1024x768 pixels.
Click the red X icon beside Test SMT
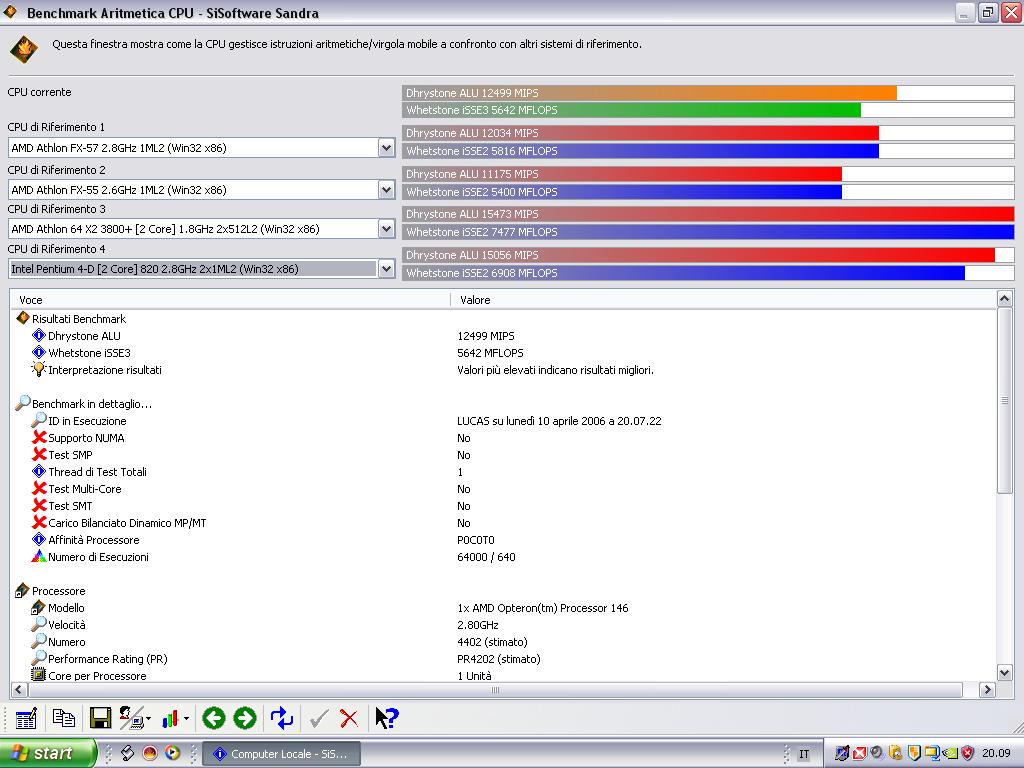(x=39, y=505)
